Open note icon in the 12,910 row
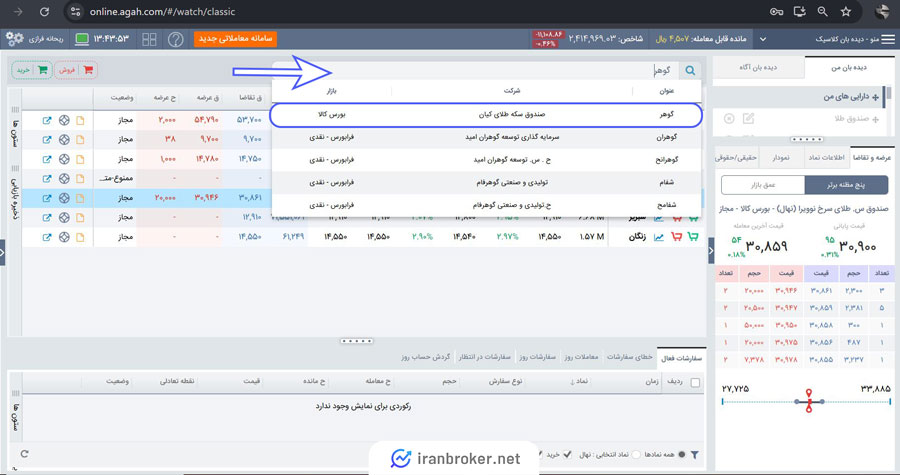900x475 pixels. 80,217
